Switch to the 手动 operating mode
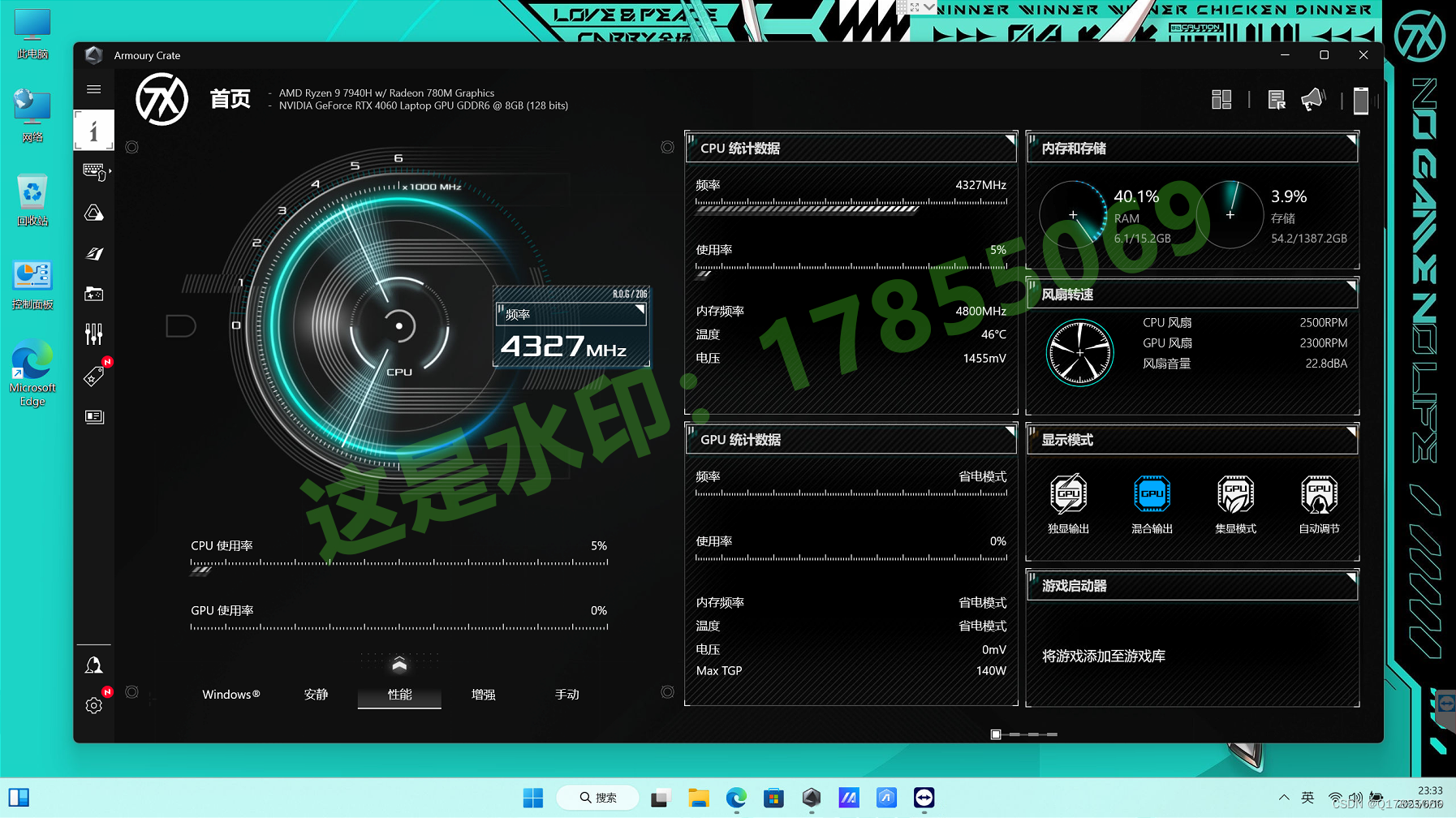1456x818 pixels. [566, 695]
